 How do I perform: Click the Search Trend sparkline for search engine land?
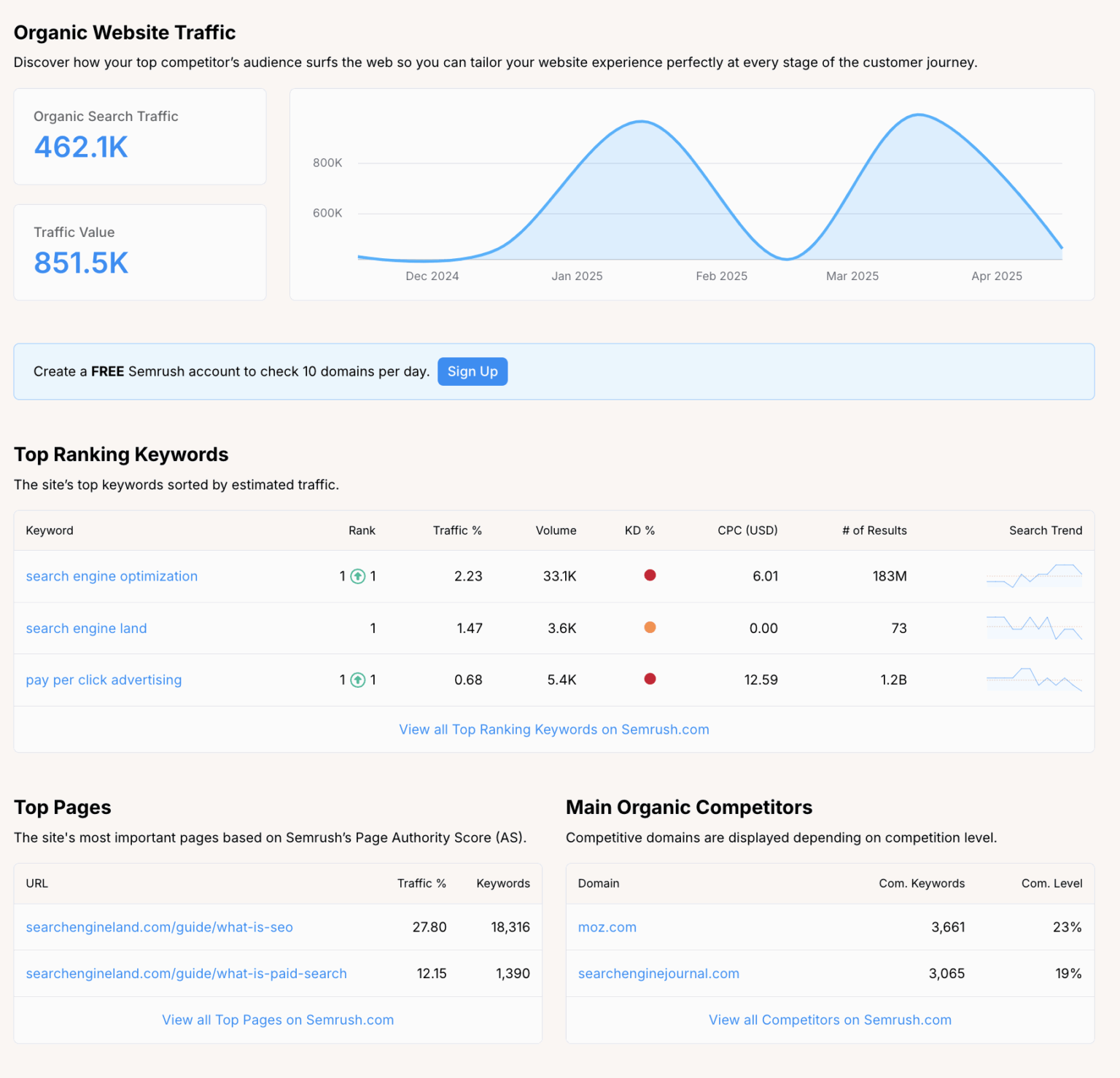click(x=1034, y=627)
